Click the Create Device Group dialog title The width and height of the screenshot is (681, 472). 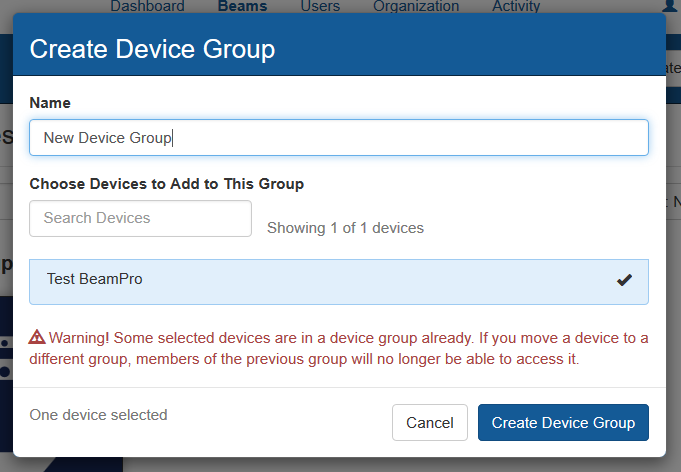tap(152, 49)
